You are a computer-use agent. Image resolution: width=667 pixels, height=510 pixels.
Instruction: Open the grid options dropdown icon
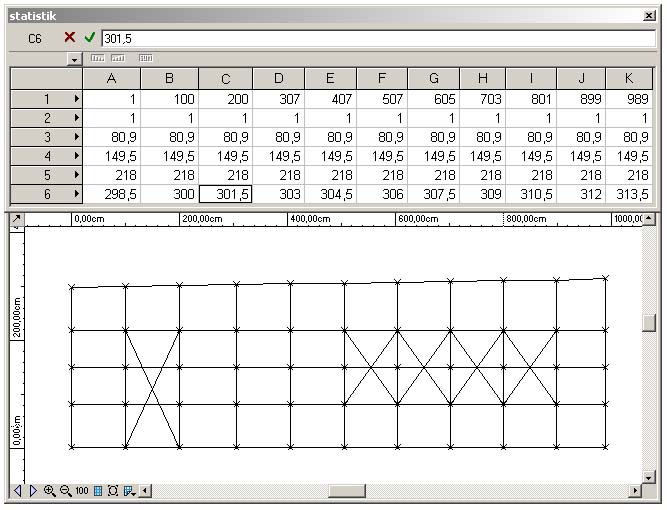point(129,490)
